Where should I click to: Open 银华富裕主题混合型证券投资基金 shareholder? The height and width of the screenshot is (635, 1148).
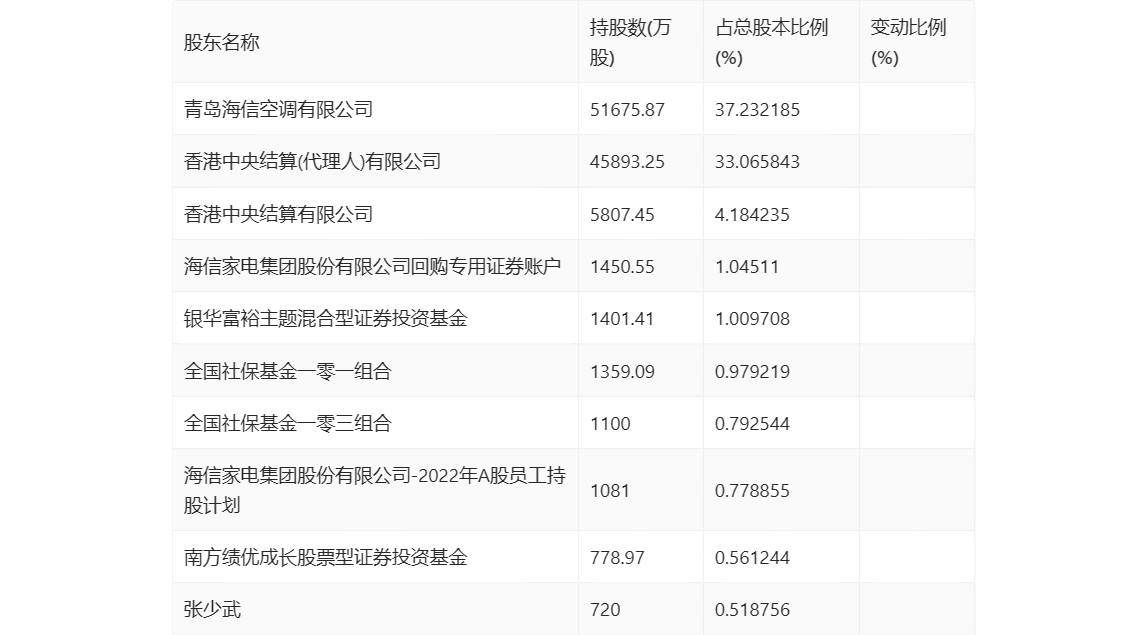pos(325,319)
